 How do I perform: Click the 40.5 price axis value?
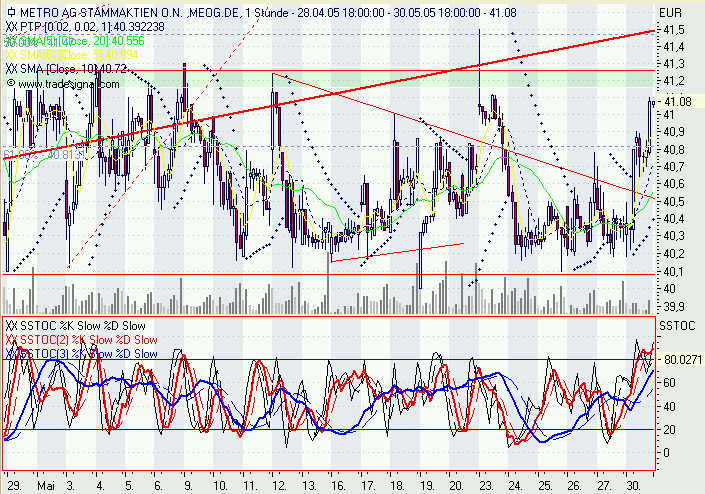(x=674, y=201)
